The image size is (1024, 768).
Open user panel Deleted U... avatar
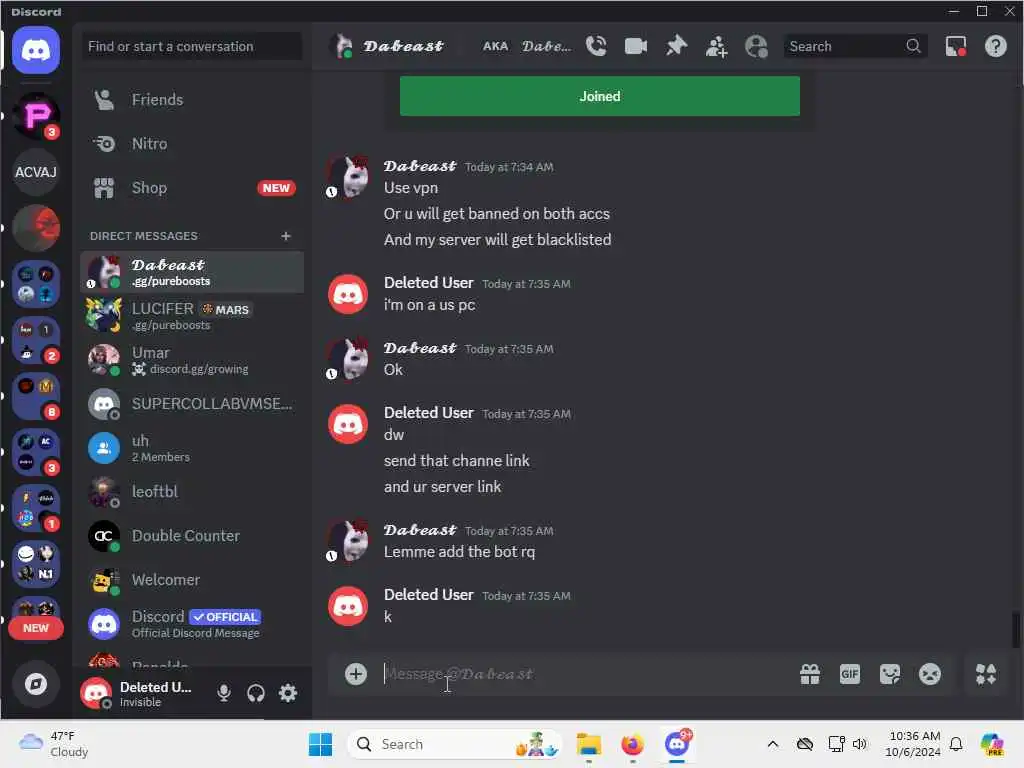coord(96,692)
